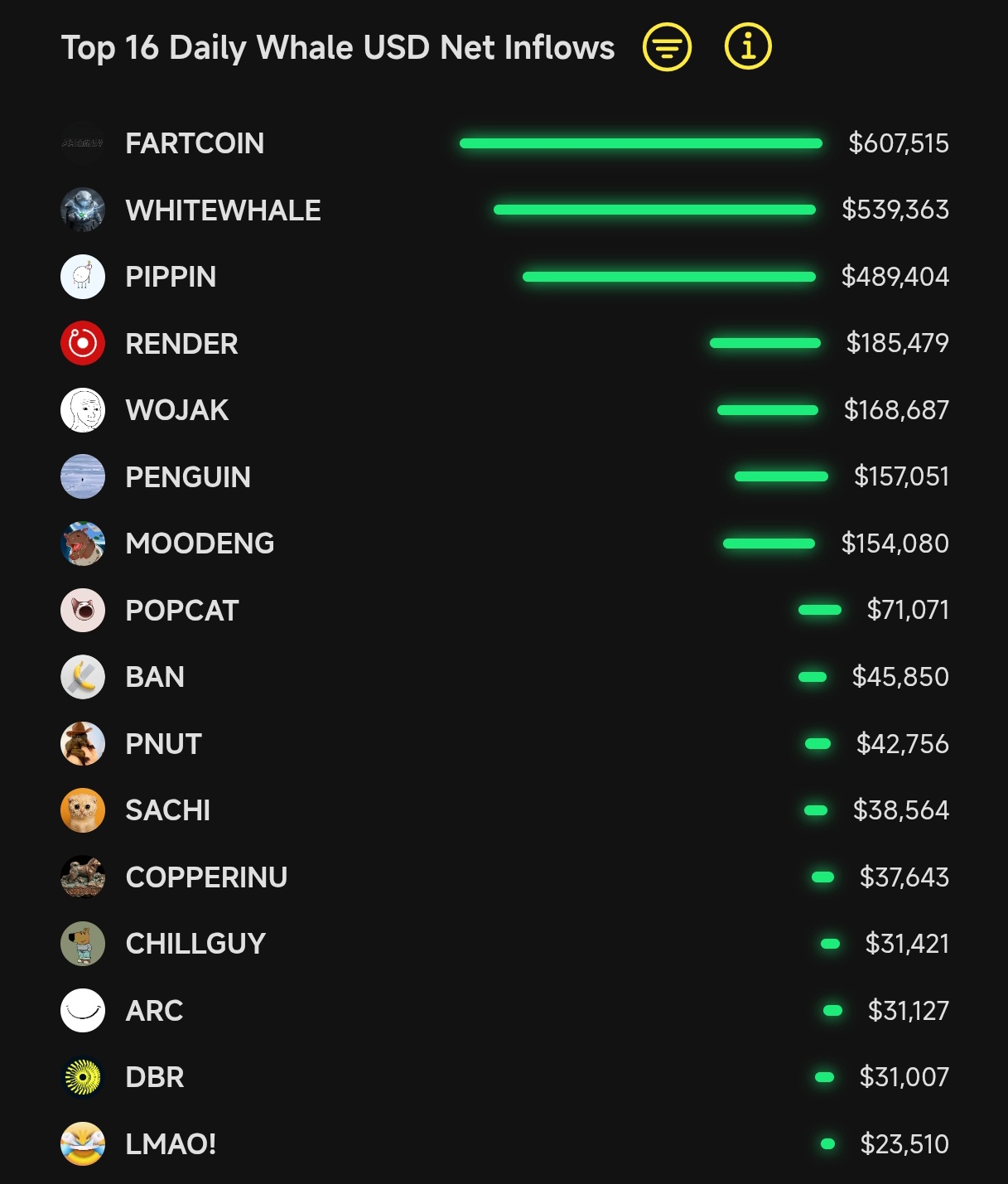
Task: Select the ARC smiley token avatar
Action: tap(83, 1011)
